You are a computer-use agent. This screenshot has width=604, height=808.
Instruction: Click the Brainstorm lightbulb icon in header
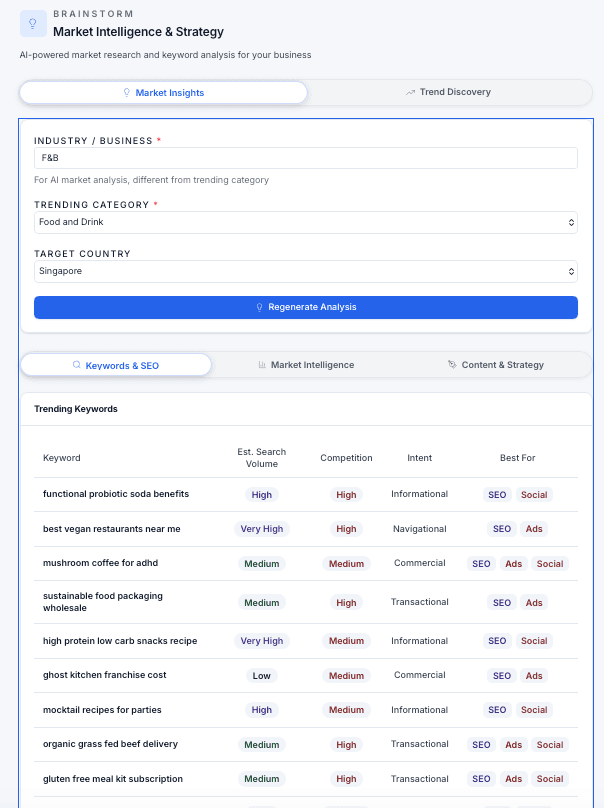click(x=33, y=23)
